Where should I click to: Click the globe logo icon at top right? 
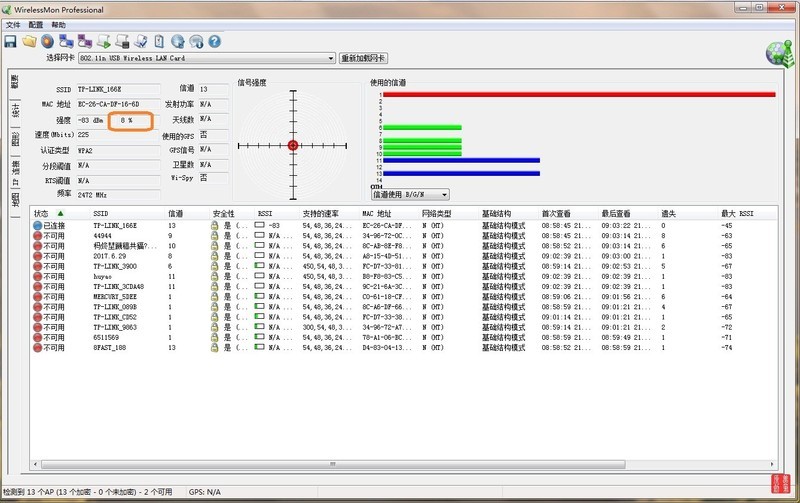780,53
